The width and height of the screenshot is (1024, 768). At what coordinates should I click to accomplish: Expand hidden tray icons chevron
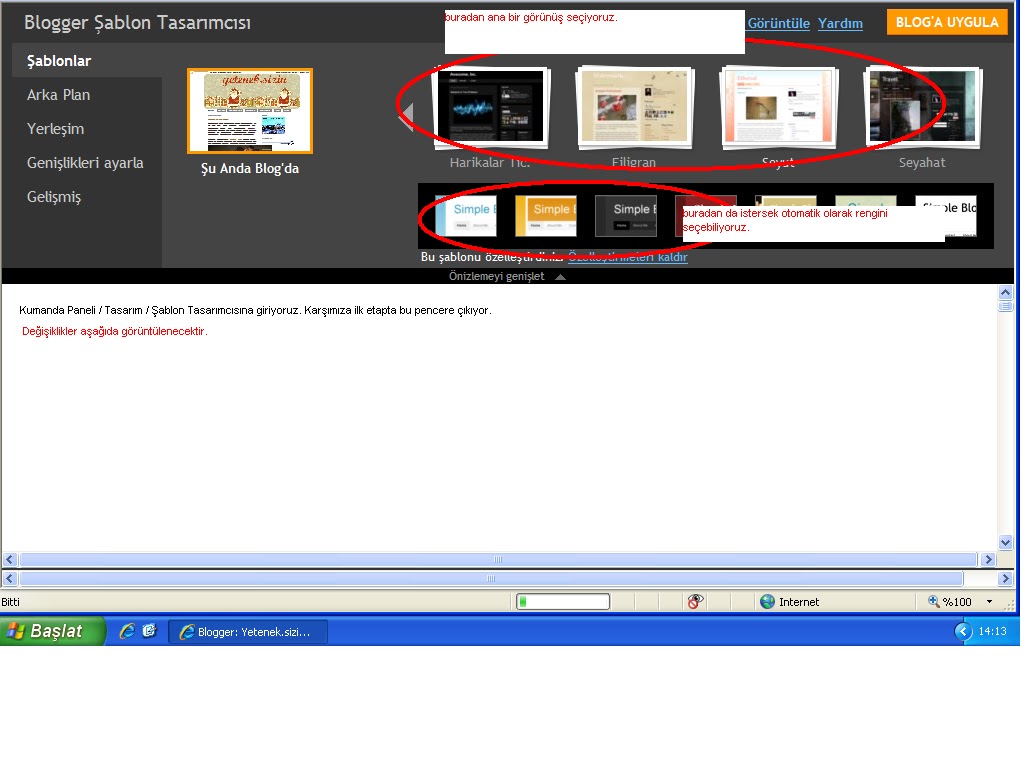(x=963, y=632)
